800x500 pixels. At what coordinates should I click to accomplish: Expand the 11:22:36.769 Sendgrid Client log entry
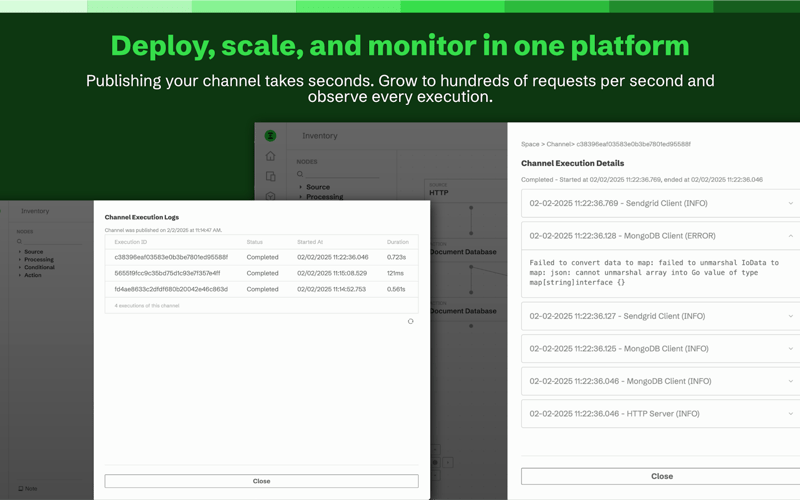(790, 203)
